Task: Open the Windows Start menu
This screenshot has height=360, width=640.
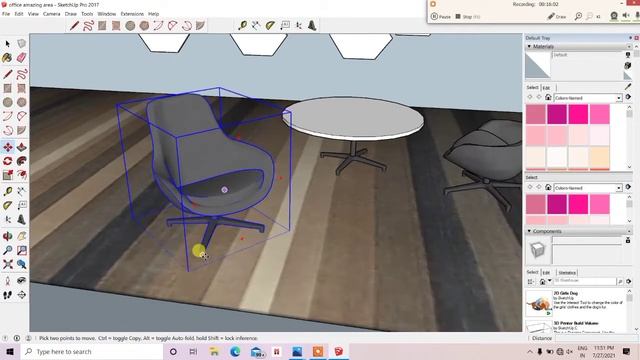Action: click(10, 351)
